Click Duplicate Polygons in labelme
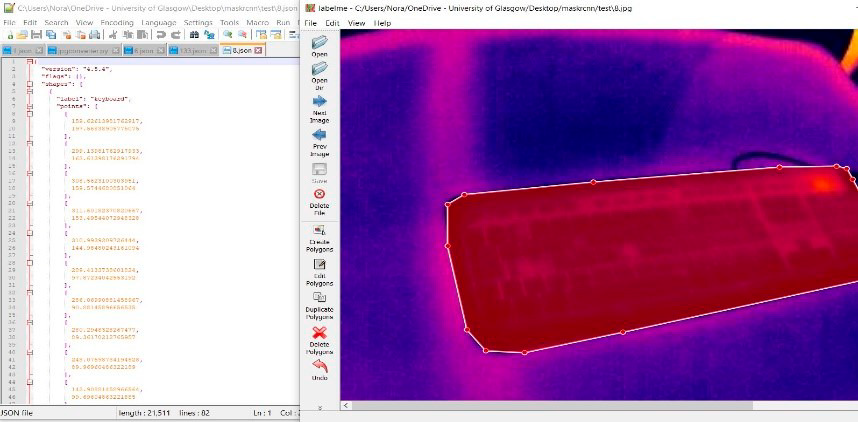Screen dimensions: 858x422 tap(320, 306)
